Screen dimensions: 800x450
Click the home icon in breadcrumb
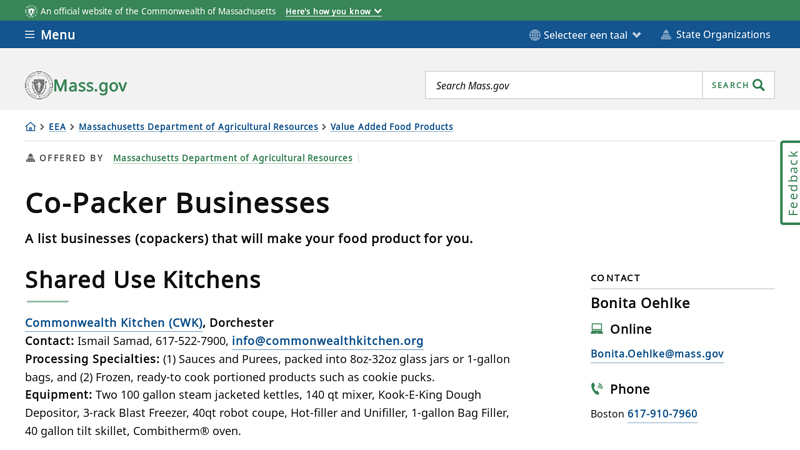point(30,127)
